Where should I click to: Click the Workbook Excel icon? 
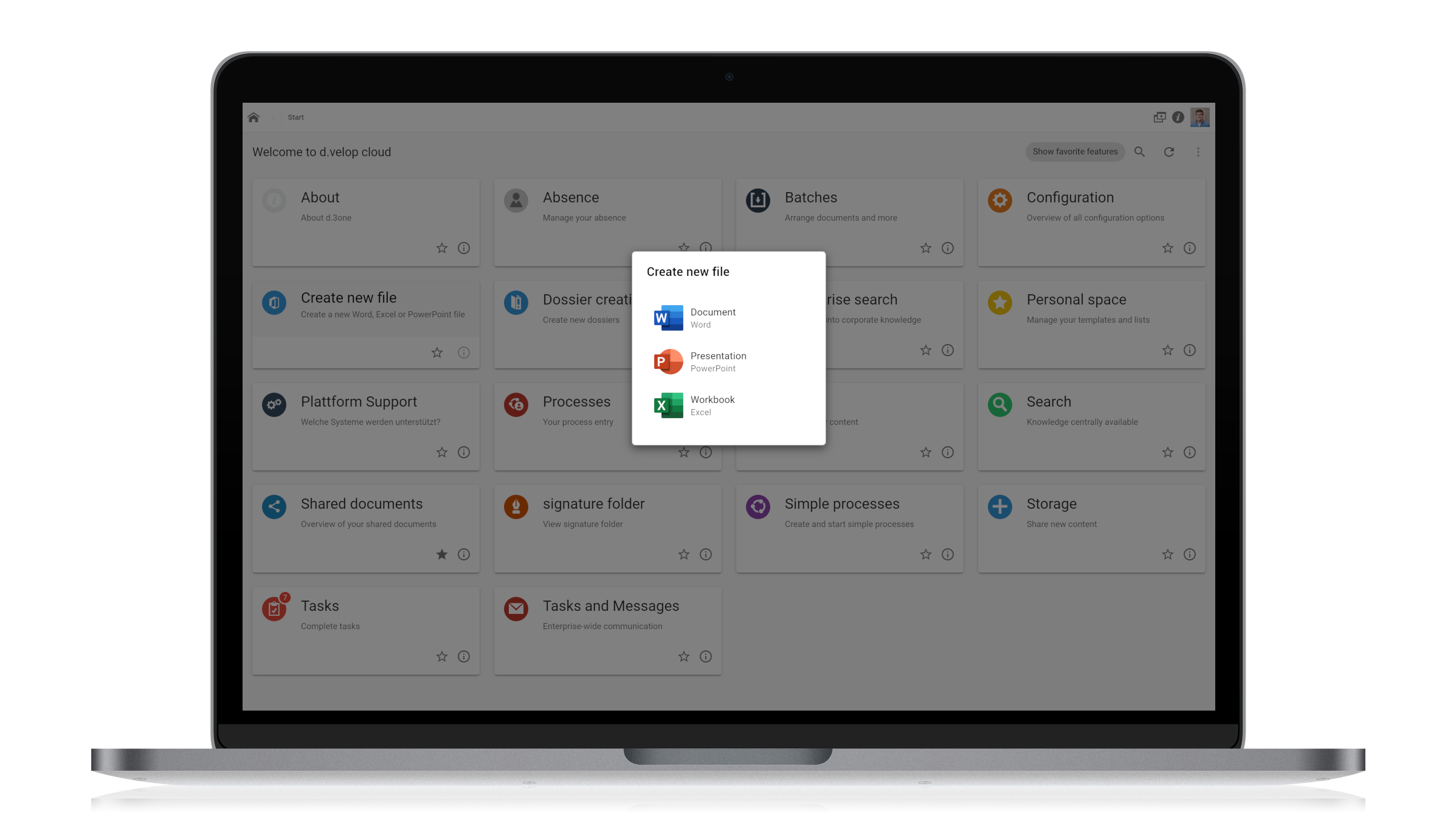tap(668, 405)
